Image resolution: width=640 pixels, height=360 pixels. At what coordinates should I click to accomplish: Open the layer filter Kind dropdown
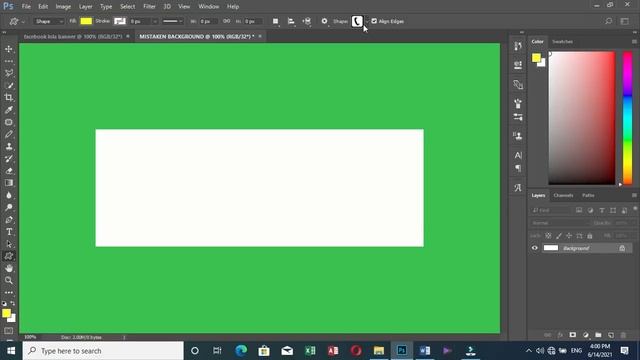click(x=550, y=210)
